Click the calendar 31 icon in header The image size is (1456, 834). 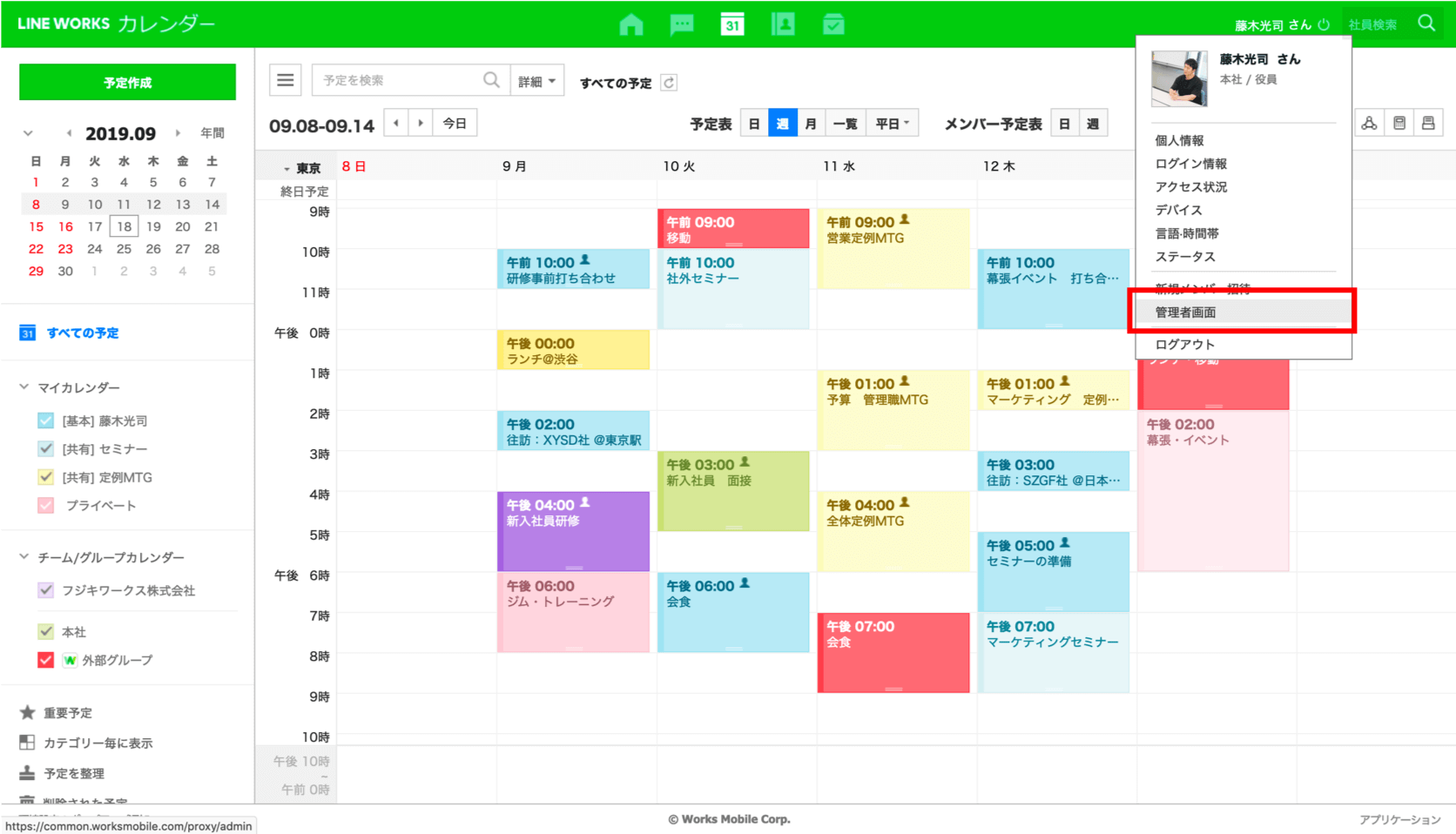(732, 24)
